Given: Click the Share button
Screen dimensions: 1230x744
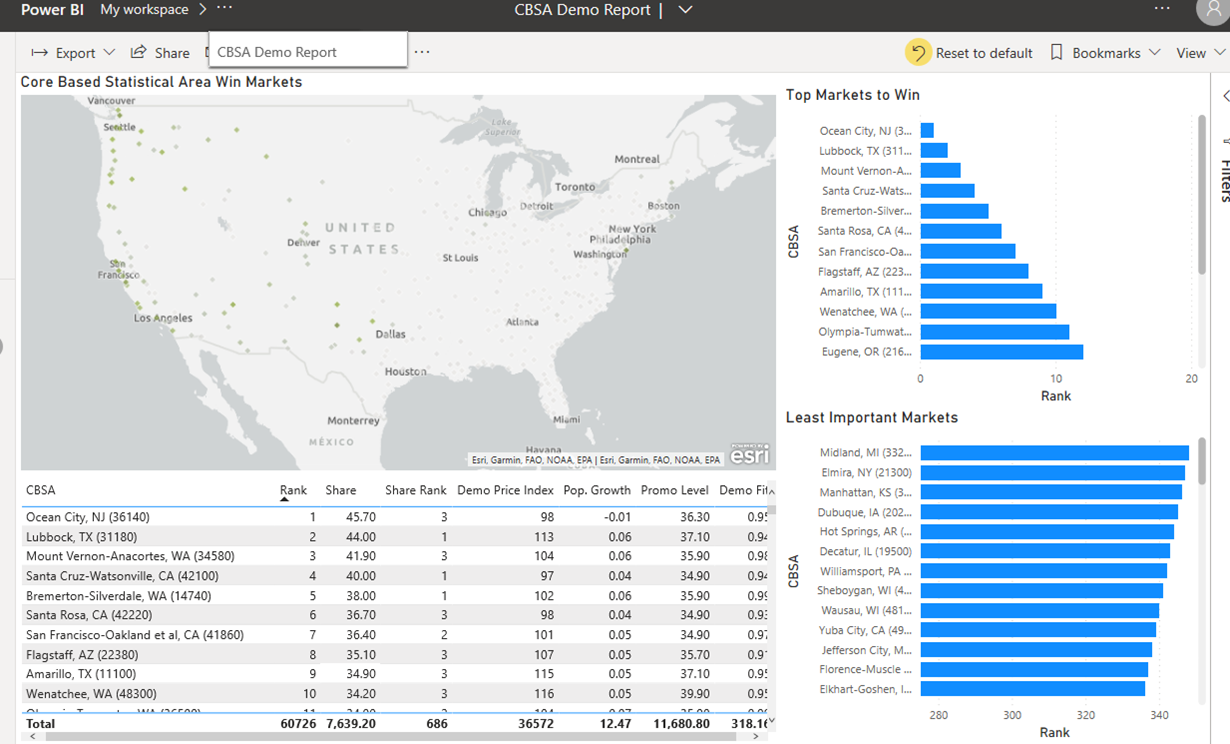Looking at the screenshot, I should [160, 53].
